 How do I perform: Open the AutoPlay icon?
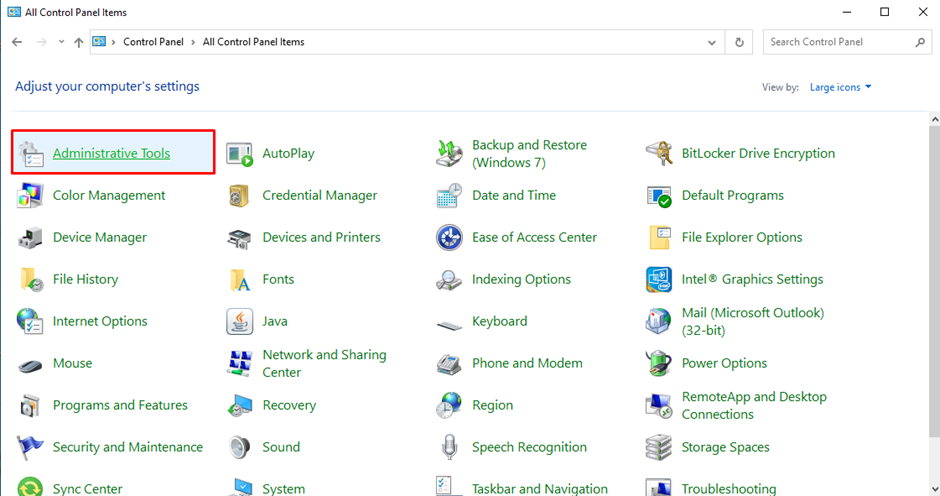coord(239,154)
